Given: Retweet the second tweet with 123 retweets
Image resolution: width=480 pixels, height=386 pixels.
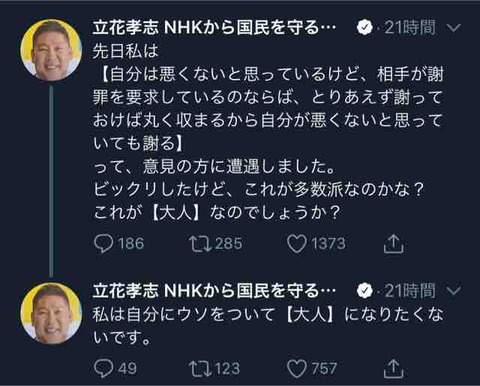Looking at the screenshot, I should [200, 368].
